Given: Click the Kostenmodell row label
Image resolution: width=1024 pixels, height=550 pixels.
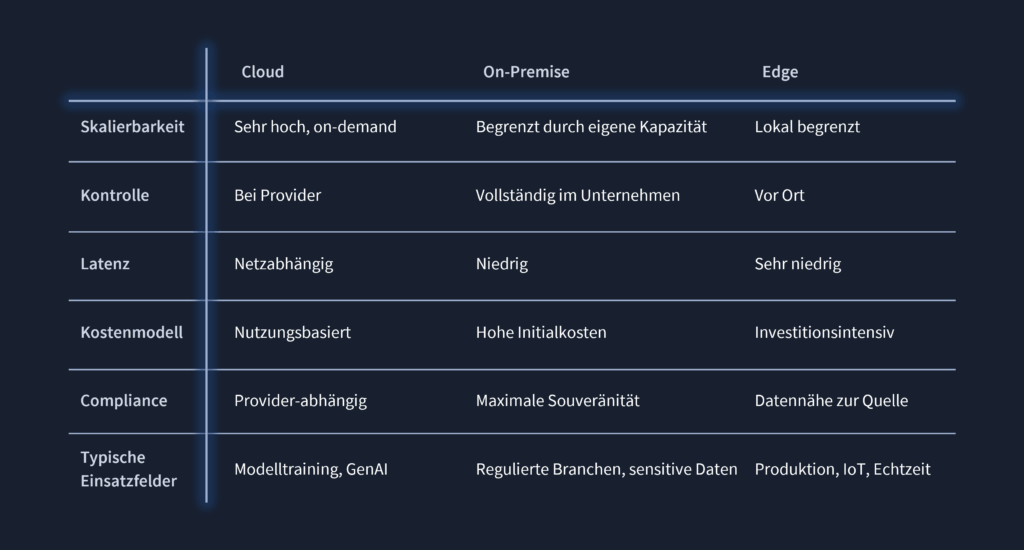Looking at the screenshot, I should click(x=131, y=332).
